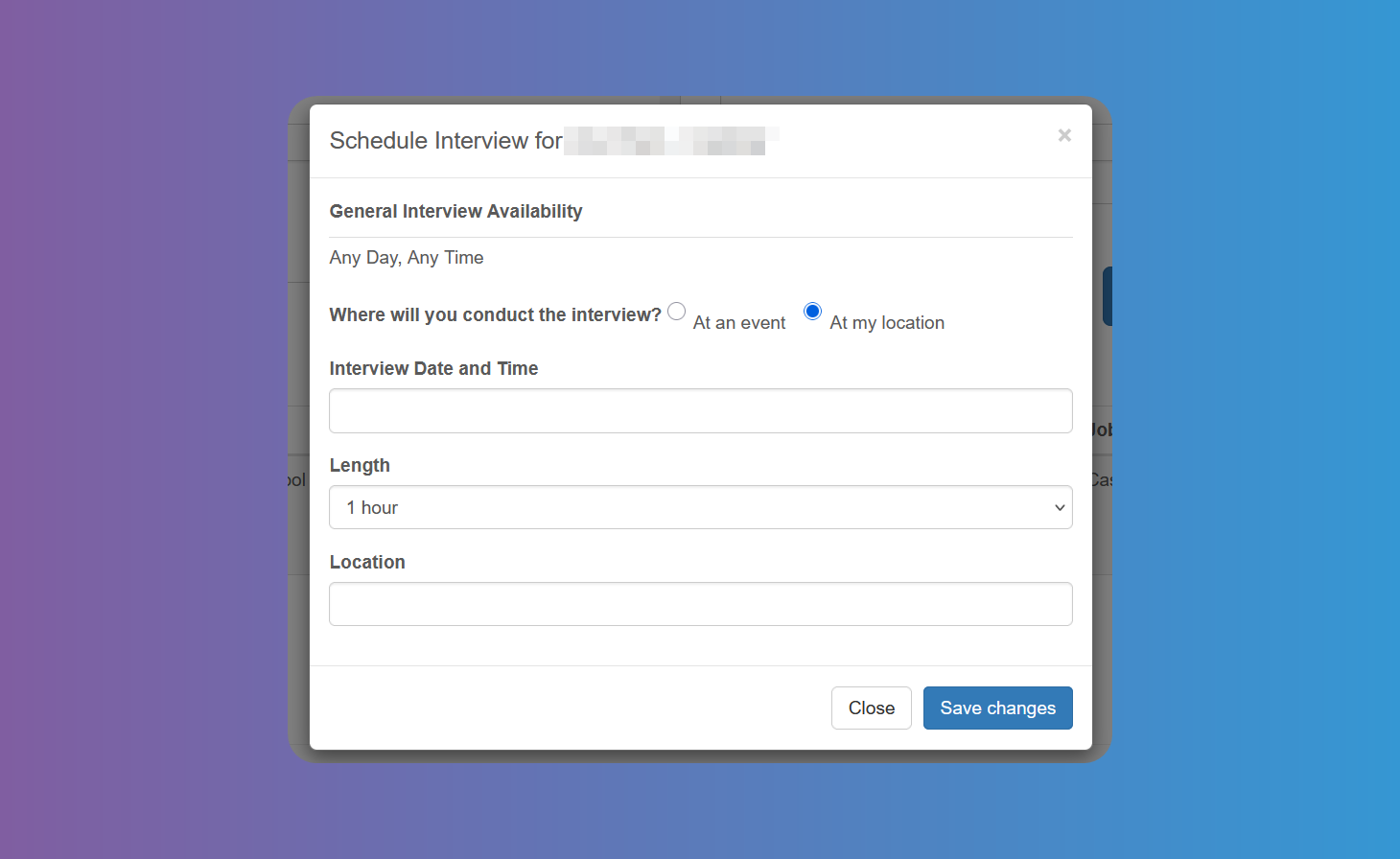Select the Location text box under its heading

(701, 604)
